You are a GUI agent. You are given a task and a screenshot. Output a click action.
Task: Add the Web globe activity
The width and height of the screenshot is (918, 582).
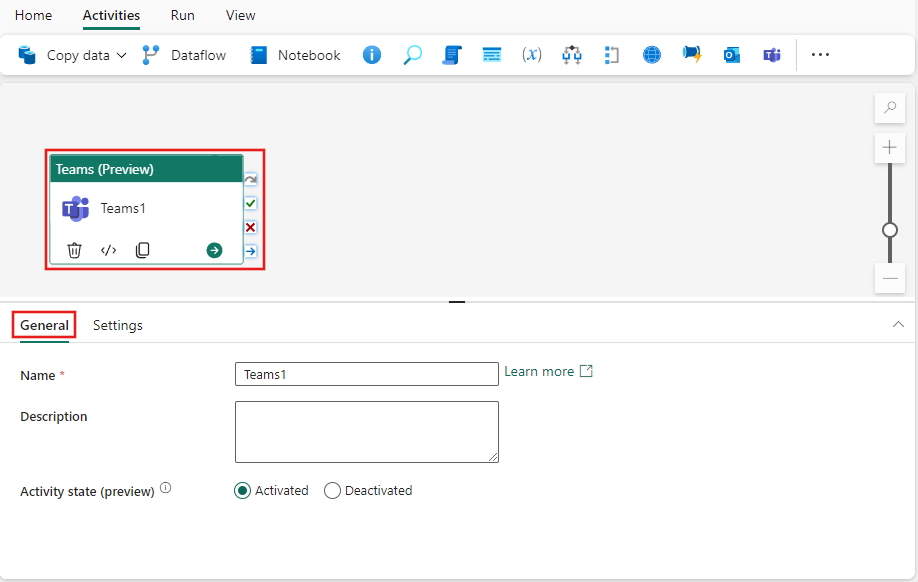pos(652,55)
